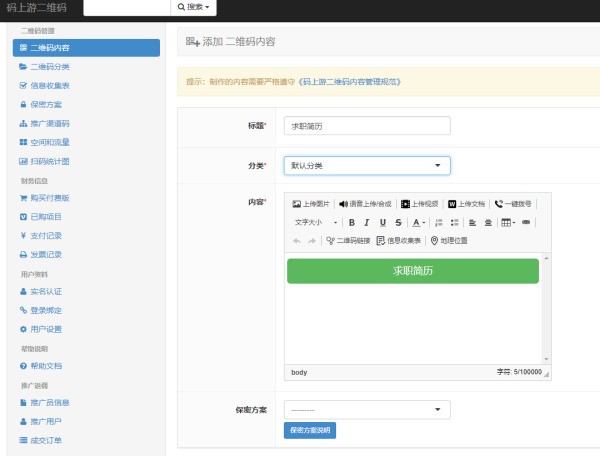Click the title (标题) input field
Image resolution: width=600 pixels, height=456 pixels.
[367, 126]
